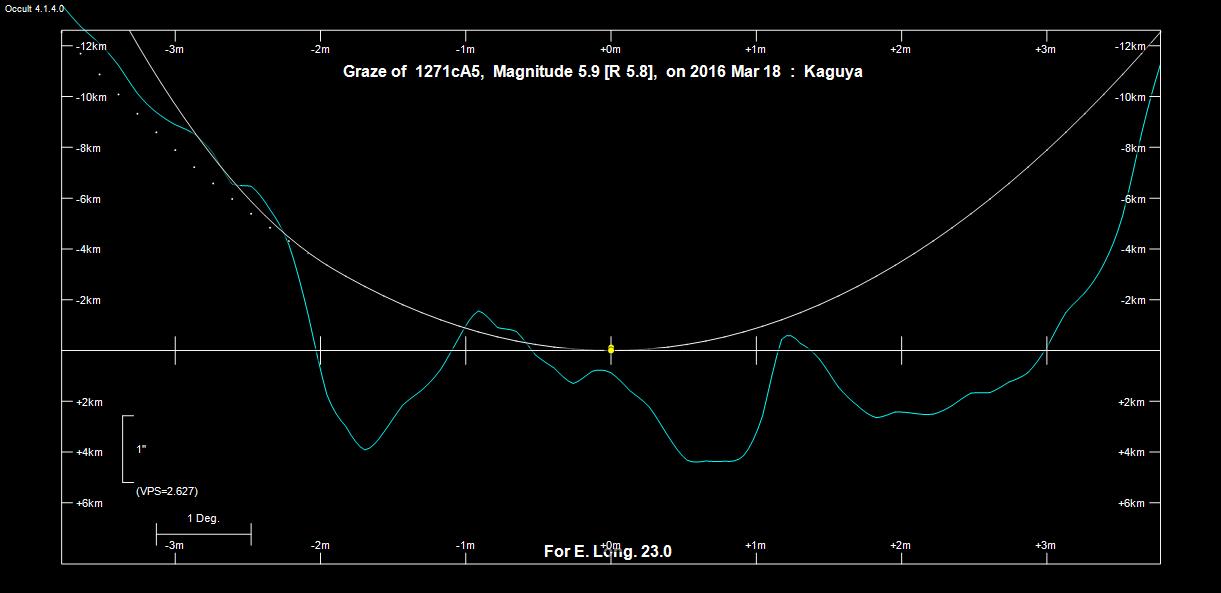Click the -2m label on bottom axis
Screen dimensions: 1221x593
[320, 545]
